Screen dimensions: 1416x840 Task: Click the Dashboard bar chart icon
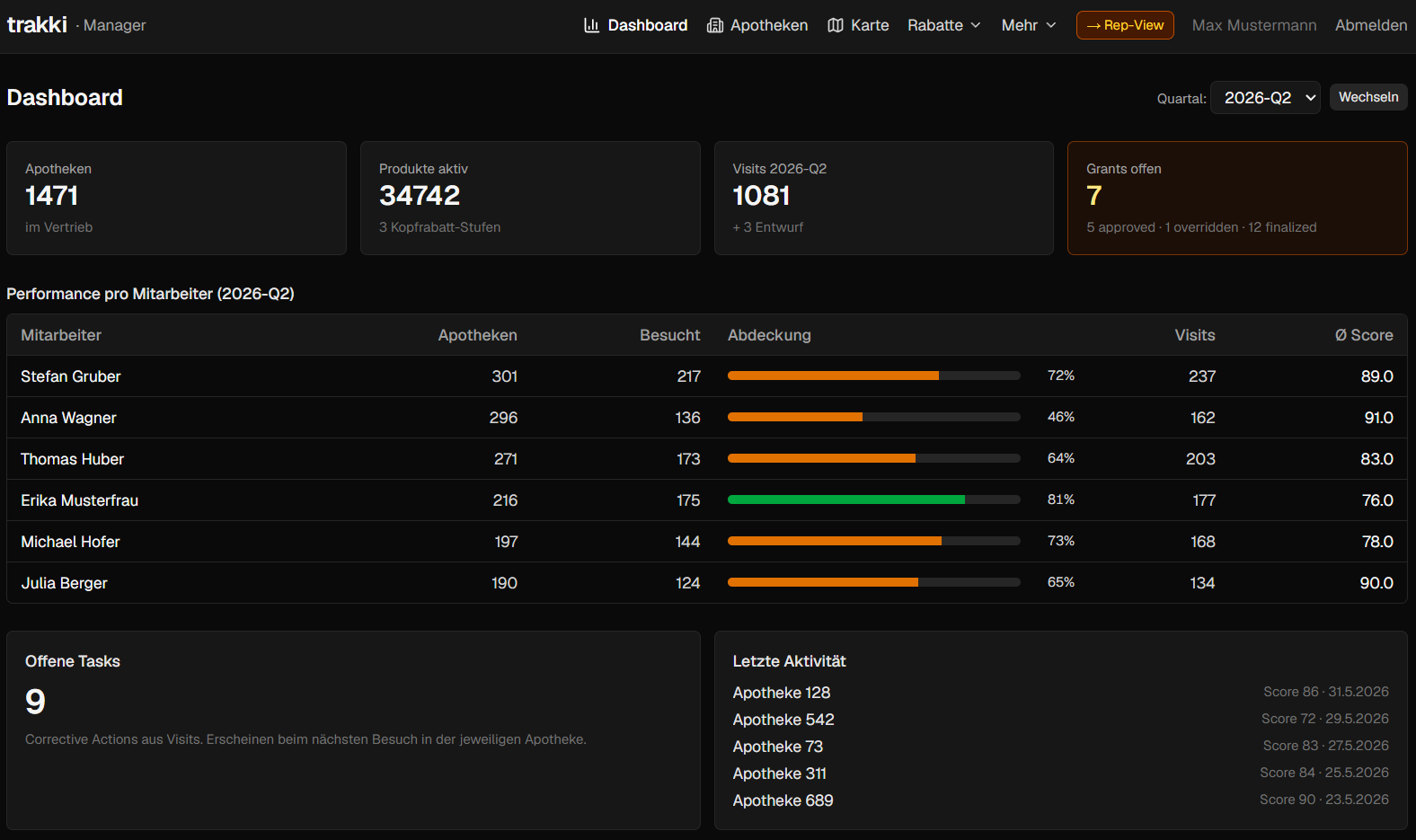pyautogui.click(x=591, y=25)
